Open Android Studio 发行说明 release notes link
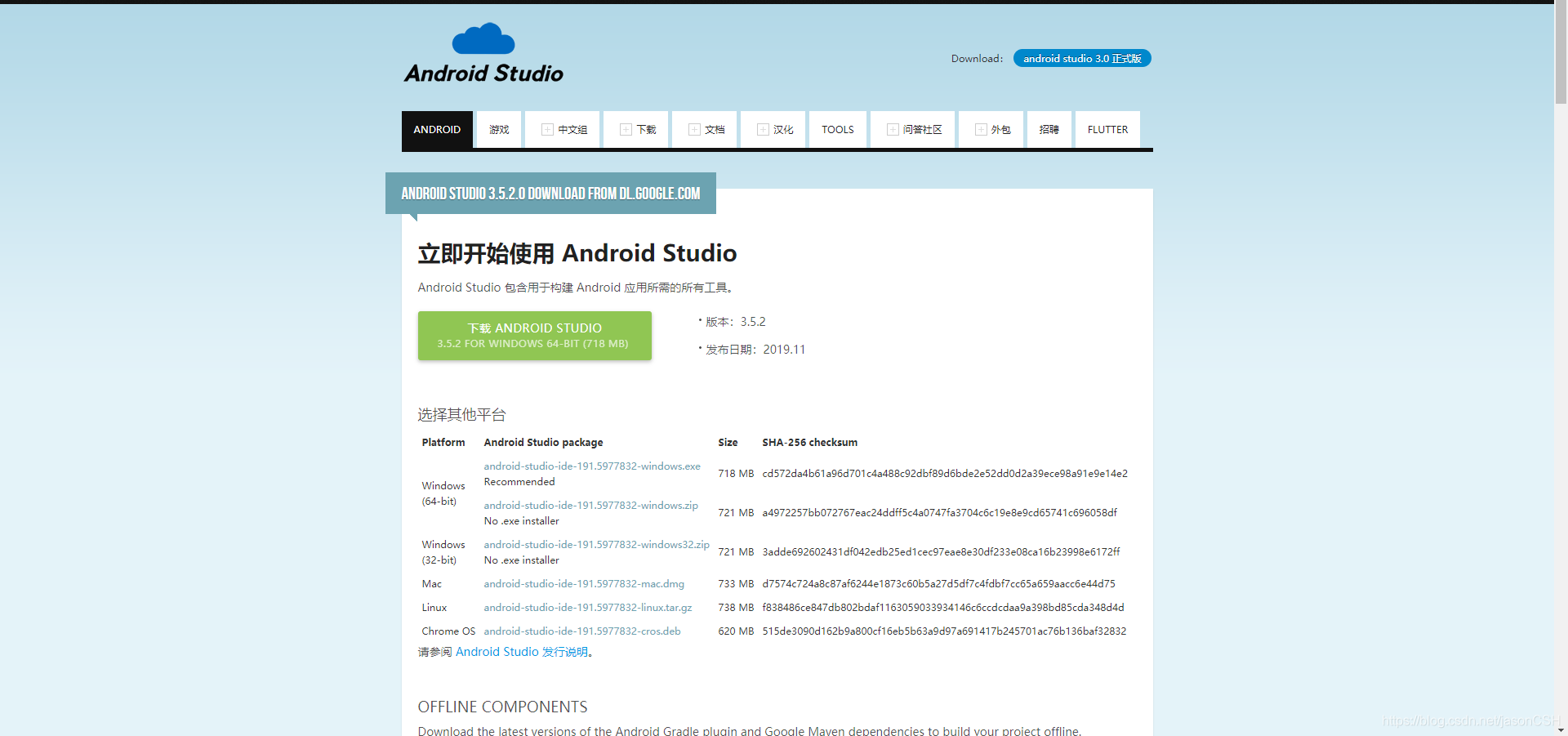Screen dimensions: 1568x736 [x=522, y=652]
